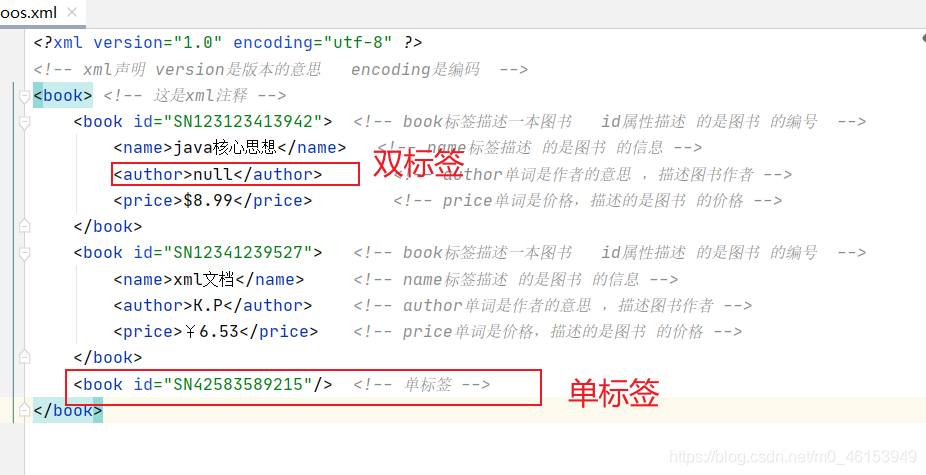Click the id value "SN123123413942"
The height and width of the screenshot is (475, 926).
pyautogui.click(x=242, y=122)
